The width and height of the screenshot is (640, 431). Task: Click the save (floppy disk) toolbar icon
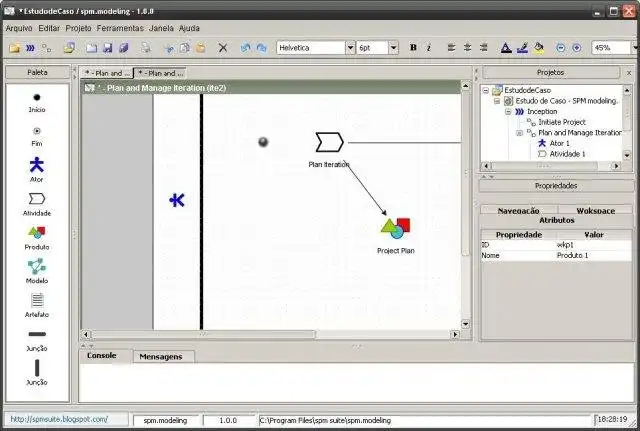pyautogui.click(x=108, y=48)
